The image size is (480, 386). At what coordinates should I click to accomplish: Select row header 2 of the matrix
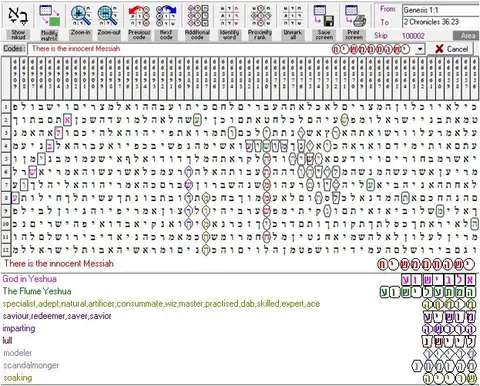point(6,120)
